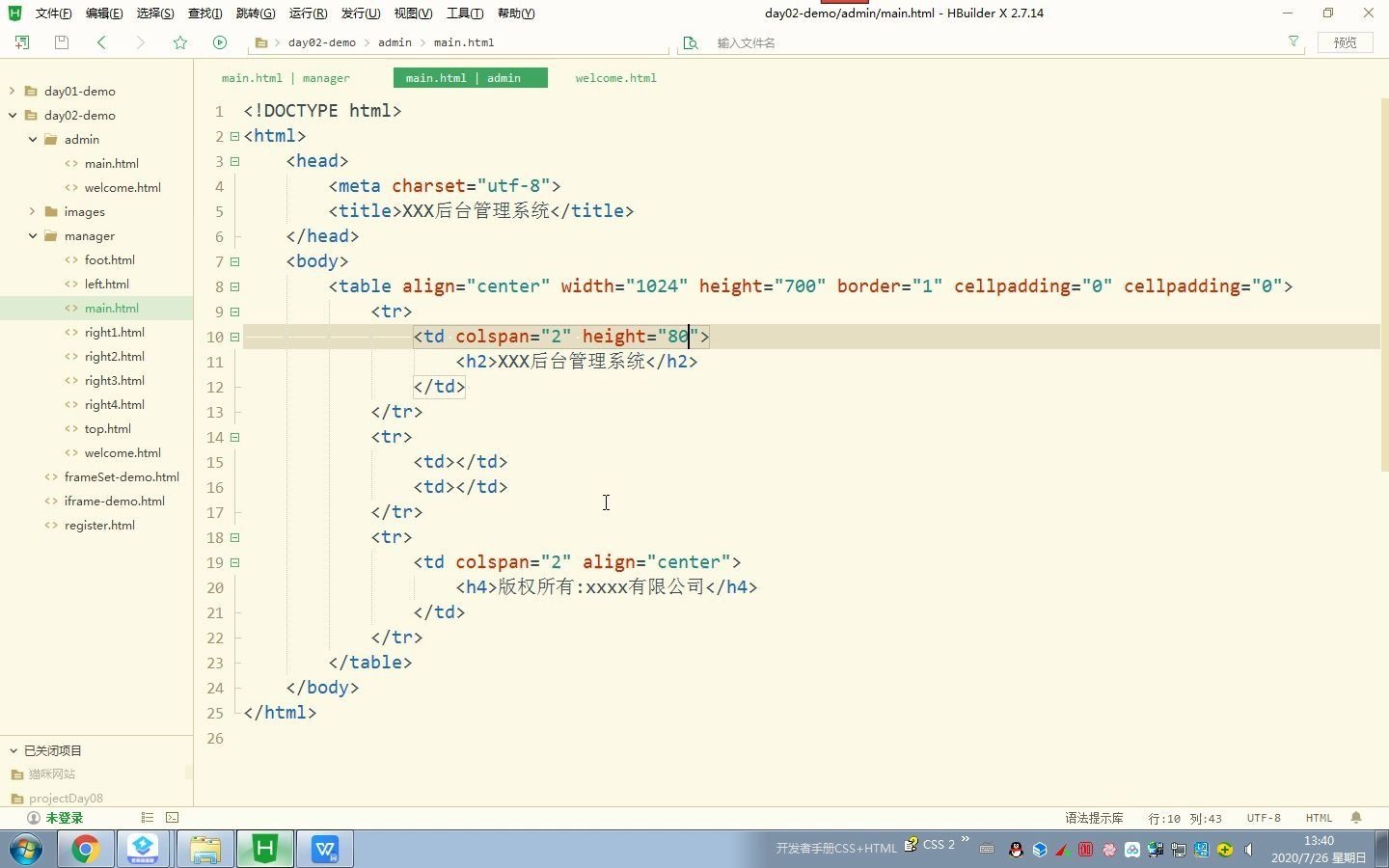Viewport: 1389px width, 868px height.
Task: Click the admin breadcrumb segment
Action: click(395, 42)
